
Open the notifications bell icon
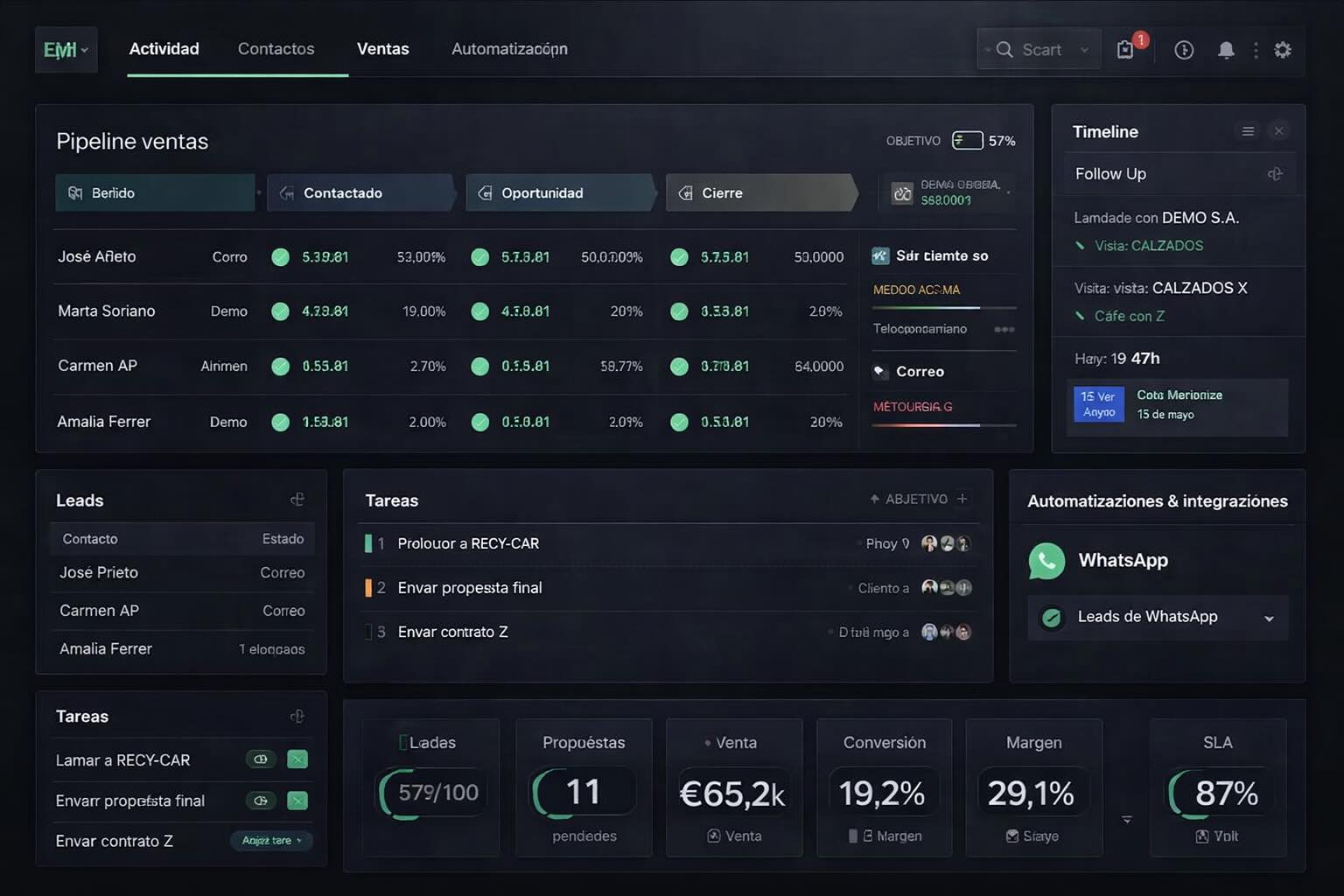[x=1226, y=50]
